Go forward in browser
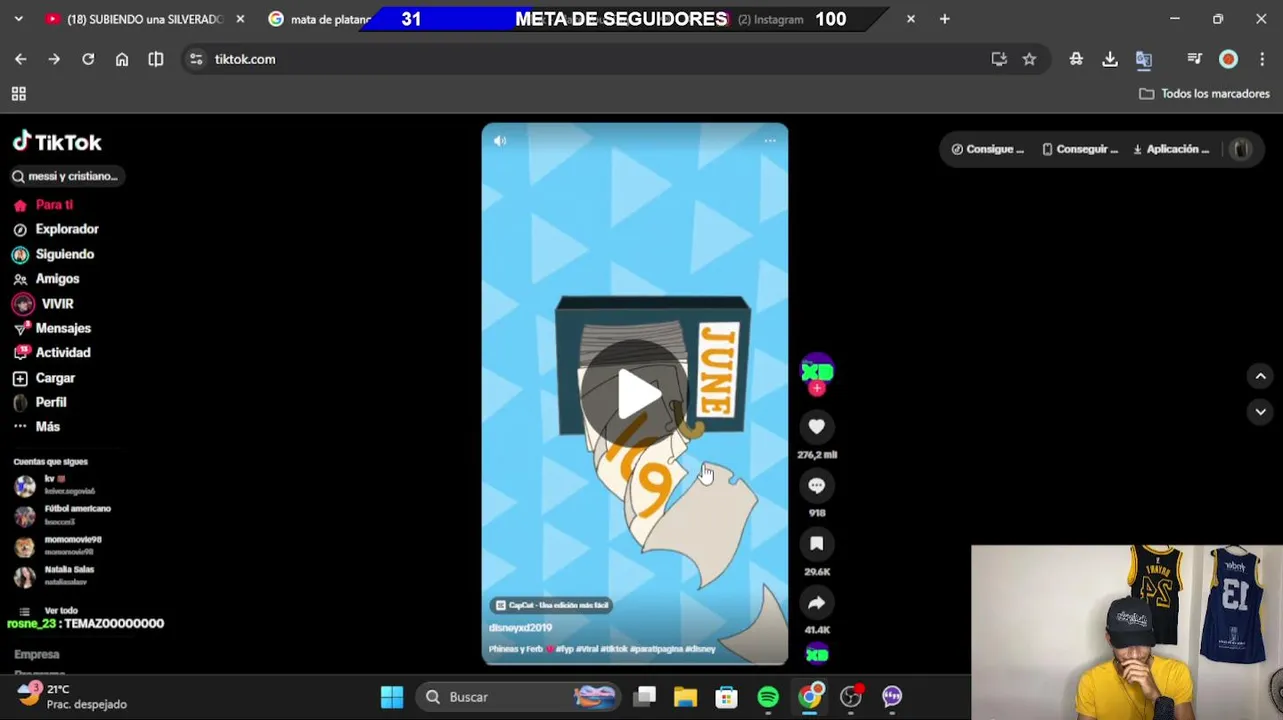 point(54,59)
